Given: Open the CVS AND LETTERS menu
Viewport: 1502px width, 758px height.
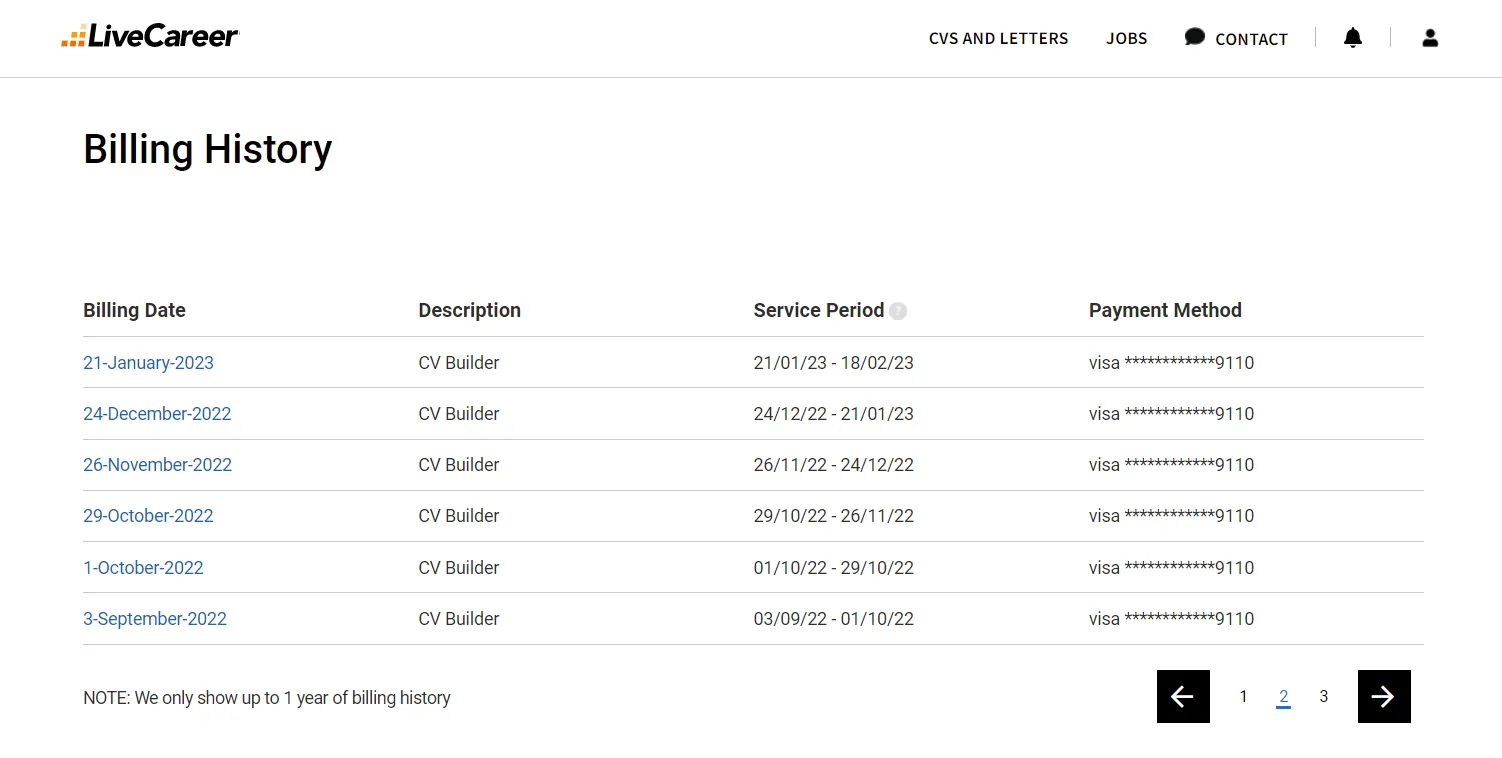Looking at the screenshot, I should [x=998, y=39].
